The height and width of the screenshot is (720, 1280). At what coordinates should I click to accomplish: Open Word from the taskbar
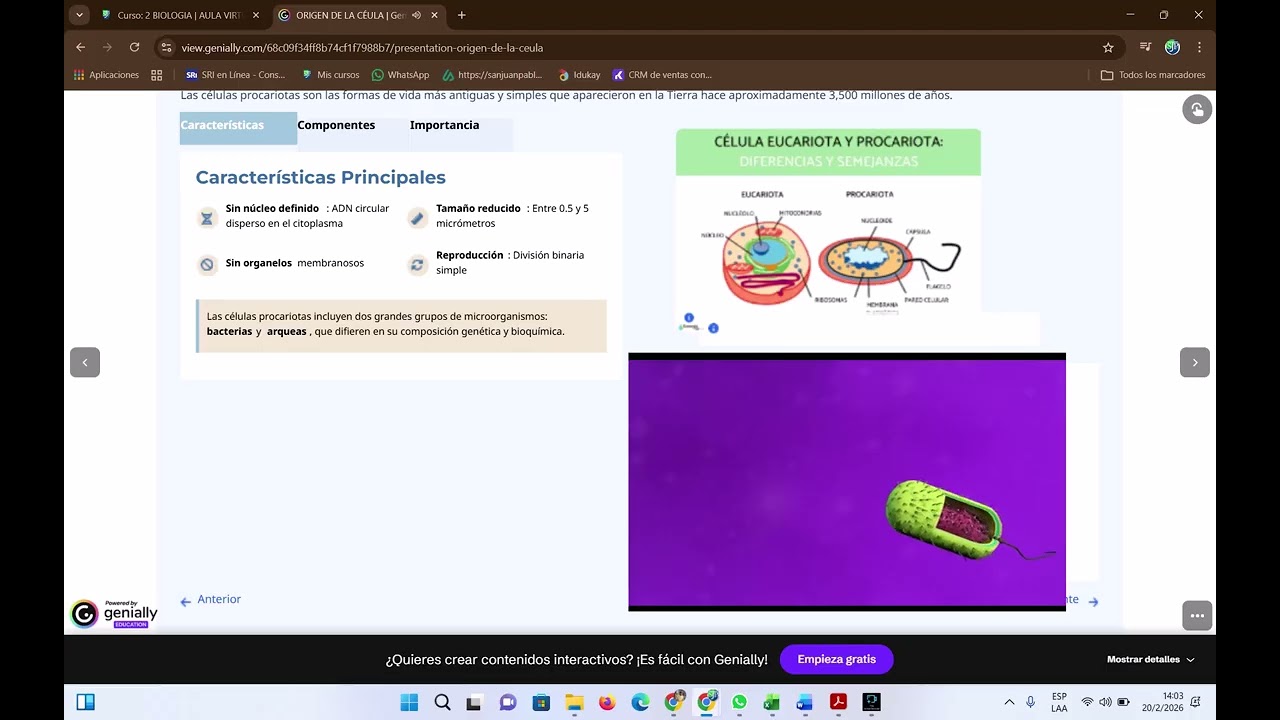pyautogui.click(x=805, y=703)
